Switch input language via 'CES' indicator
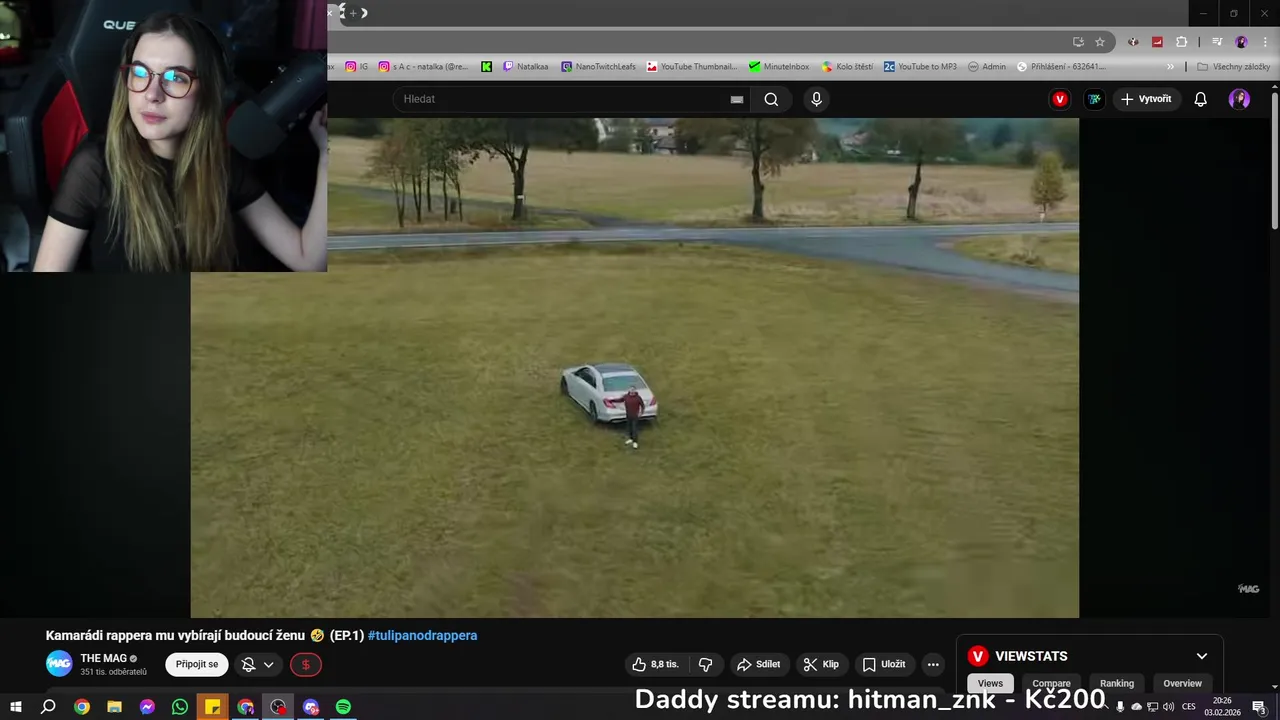Image resolution: width=1280 pixels, height=720 pixels. (x=1189, y=707)
